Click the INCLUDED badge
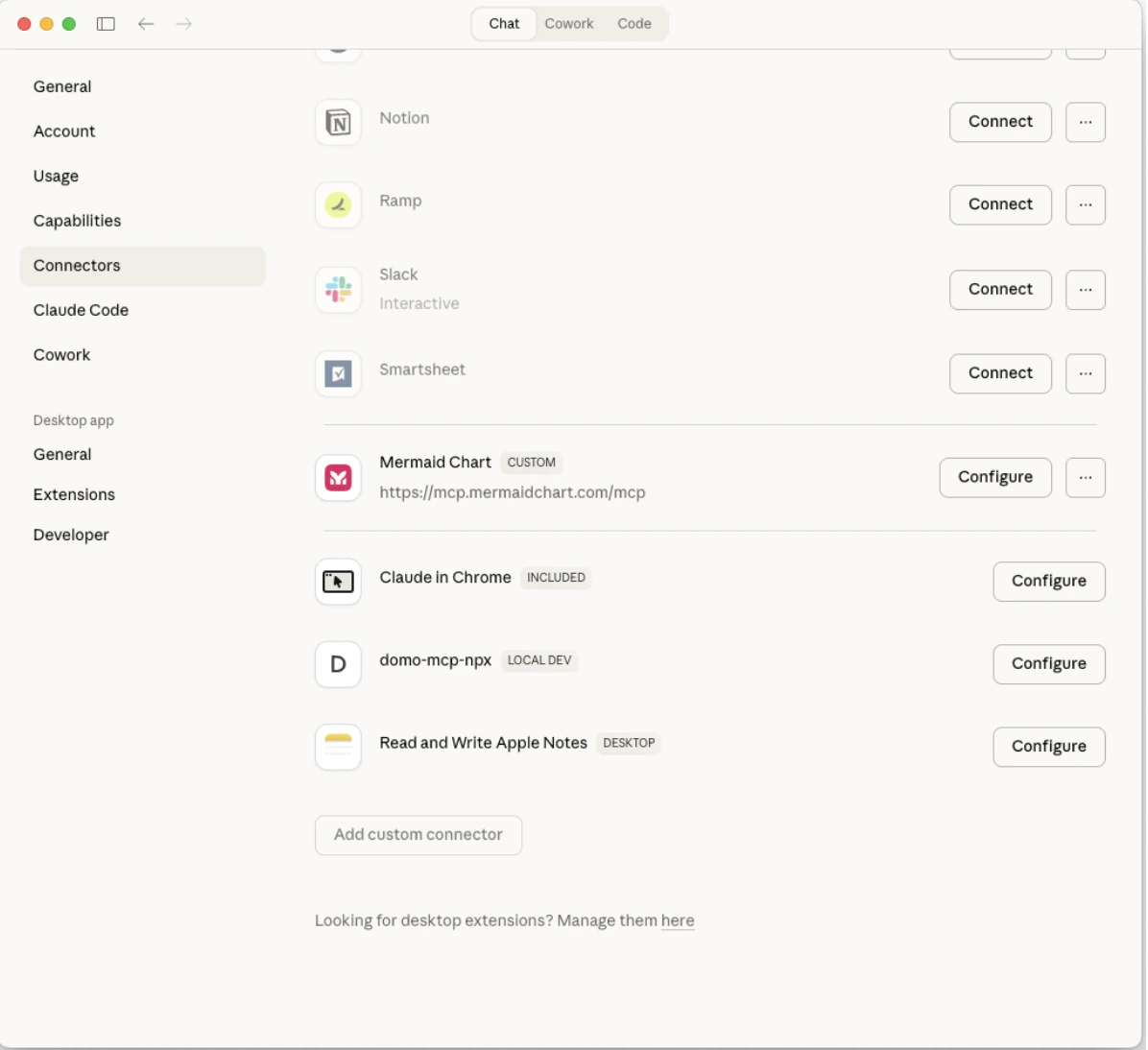The image size is (1148, 1050). [x=556, y=578]
